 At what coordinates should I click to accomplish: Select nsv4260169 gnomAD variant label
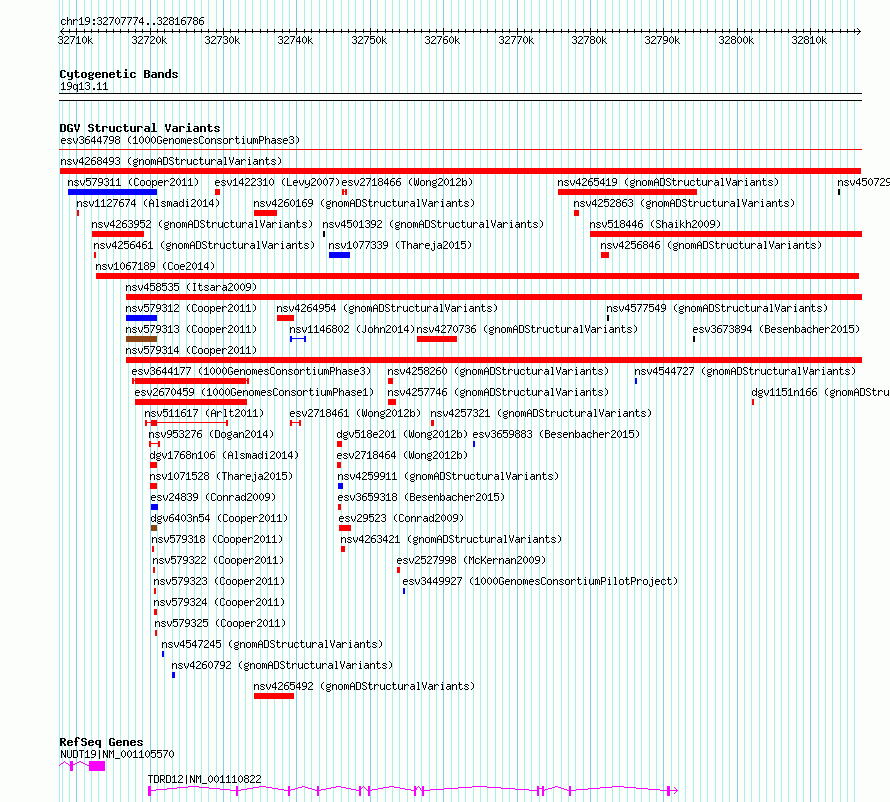(x=364, y=203)
